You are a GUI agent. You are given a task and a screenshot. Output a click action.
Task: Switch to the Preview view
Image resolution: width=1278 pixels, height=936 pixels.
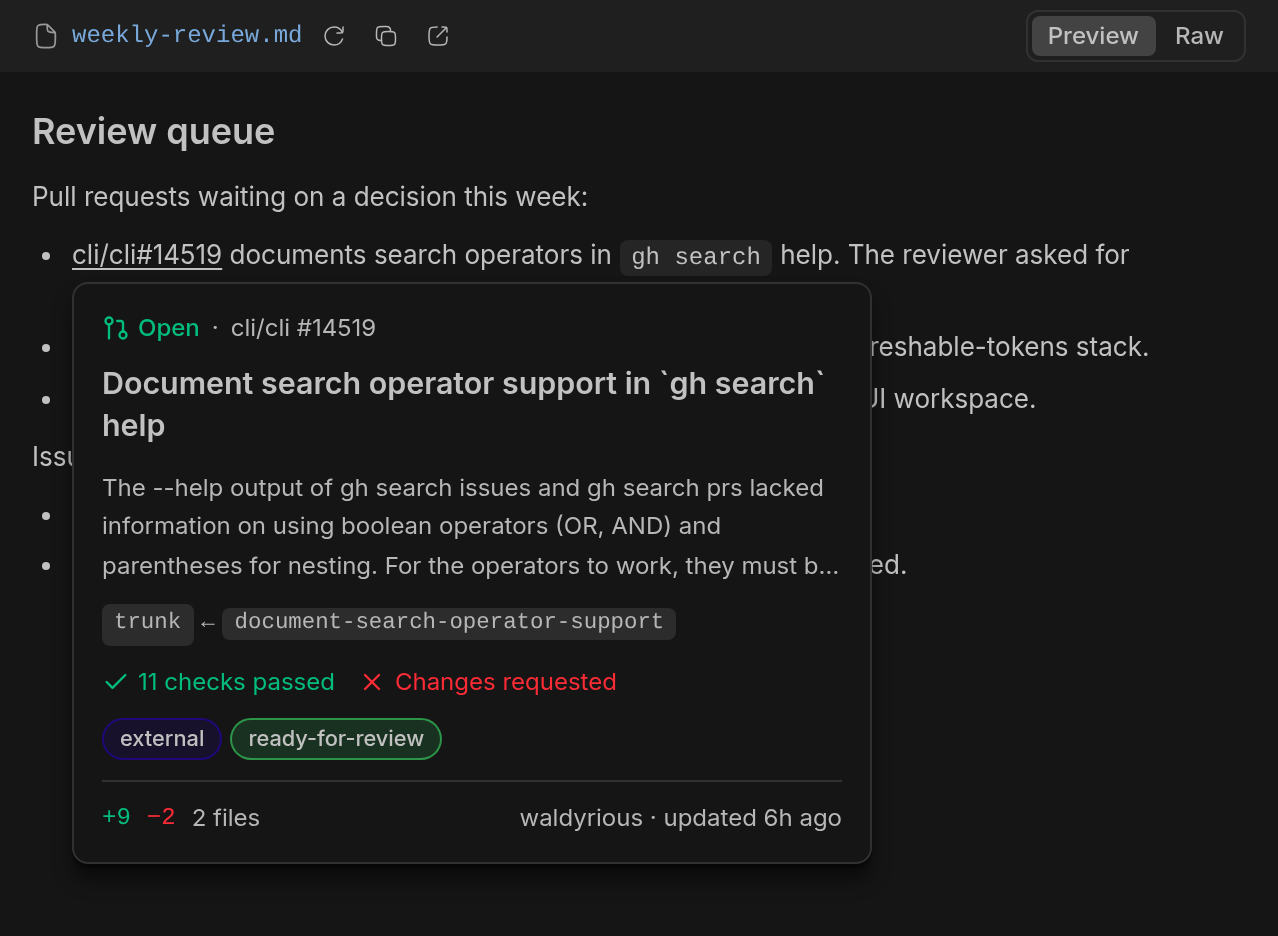point(1093,36)
